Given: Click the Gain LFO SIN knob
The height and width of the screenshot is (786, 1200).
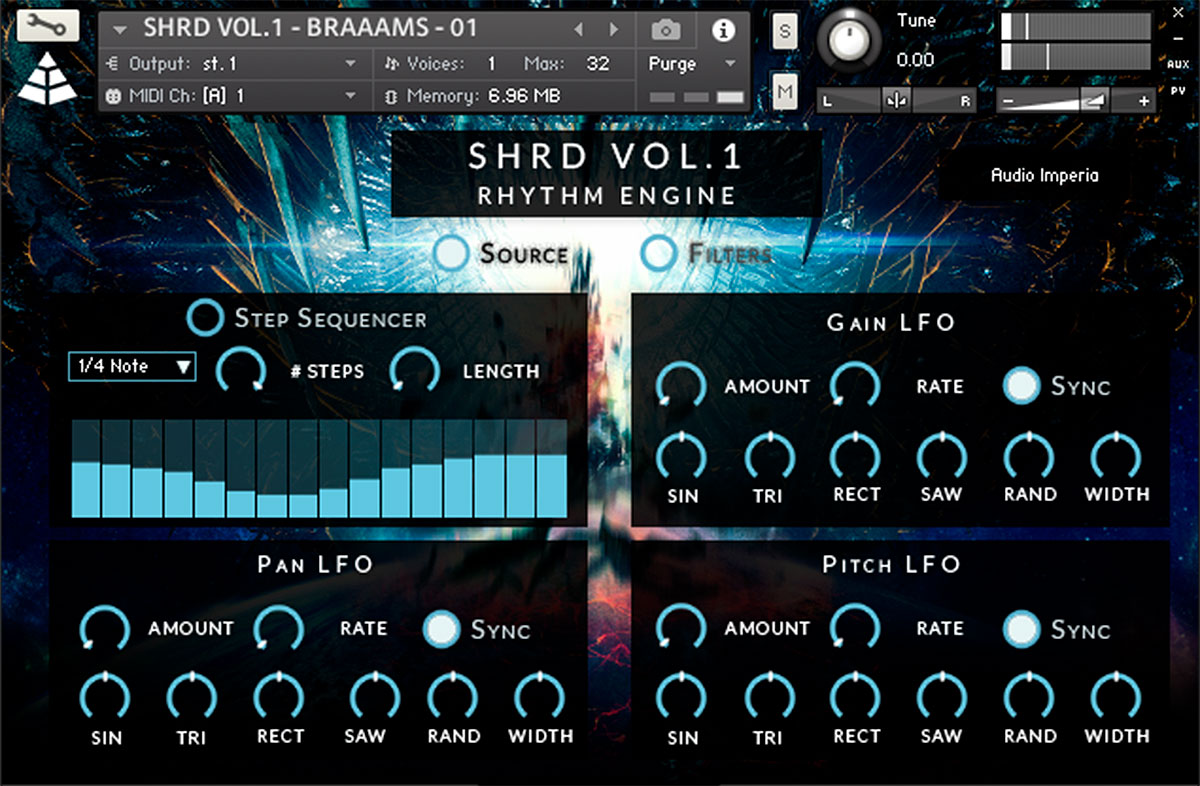Looking at the screenshot, I should [x=681, y=456].
